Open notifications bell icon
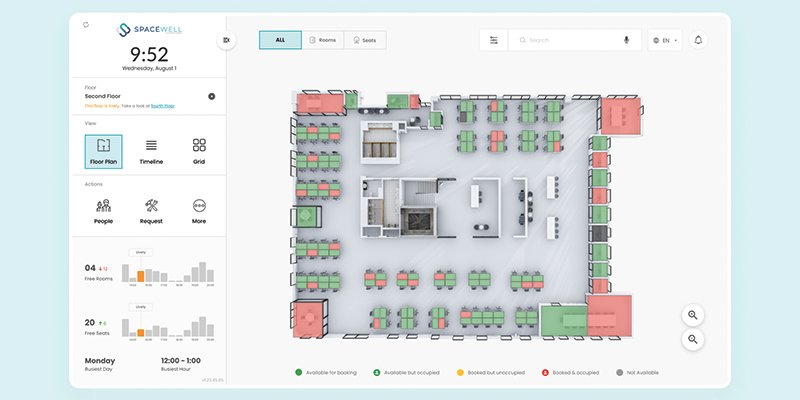 point(698,40)
